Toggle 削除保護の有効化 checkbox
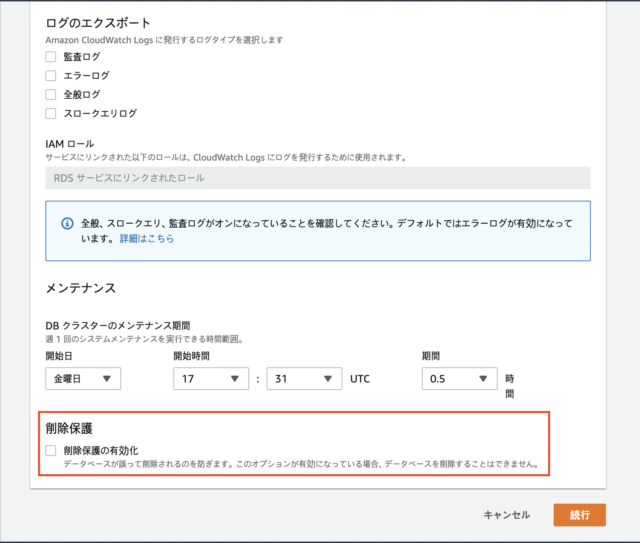 coord(51,451)
